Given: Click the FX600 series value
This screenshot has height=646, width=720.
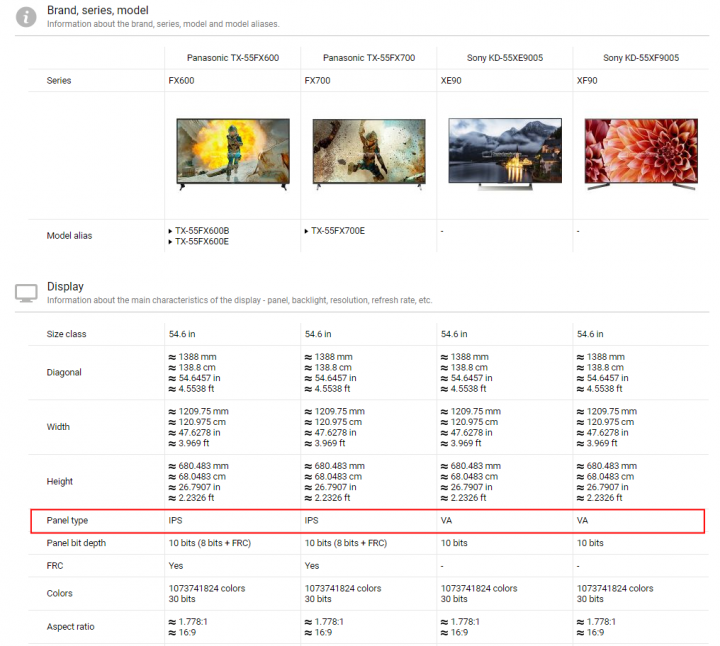Looking at the screenshot, I should [x=181, y=81].
